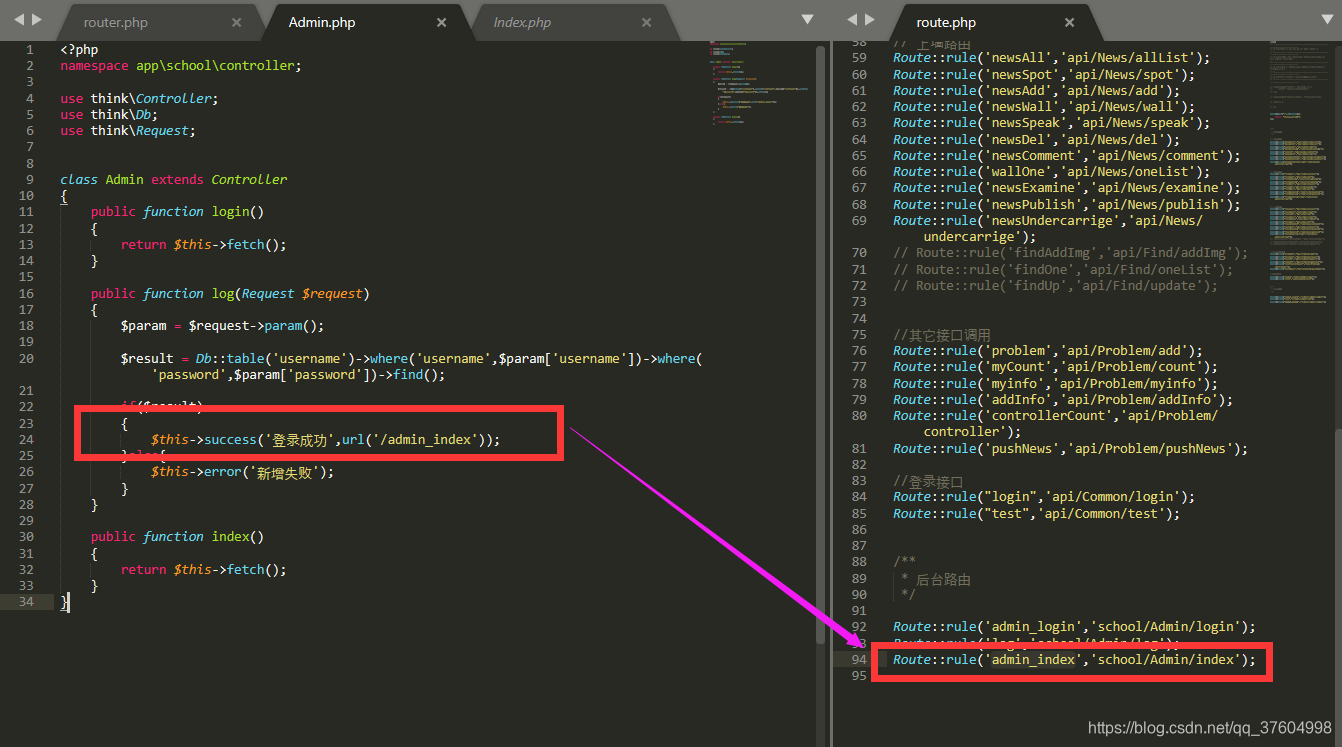Click '$param = $request->param();' line
The width and height of the screenshot is (1342, 747).
[222, 325]
